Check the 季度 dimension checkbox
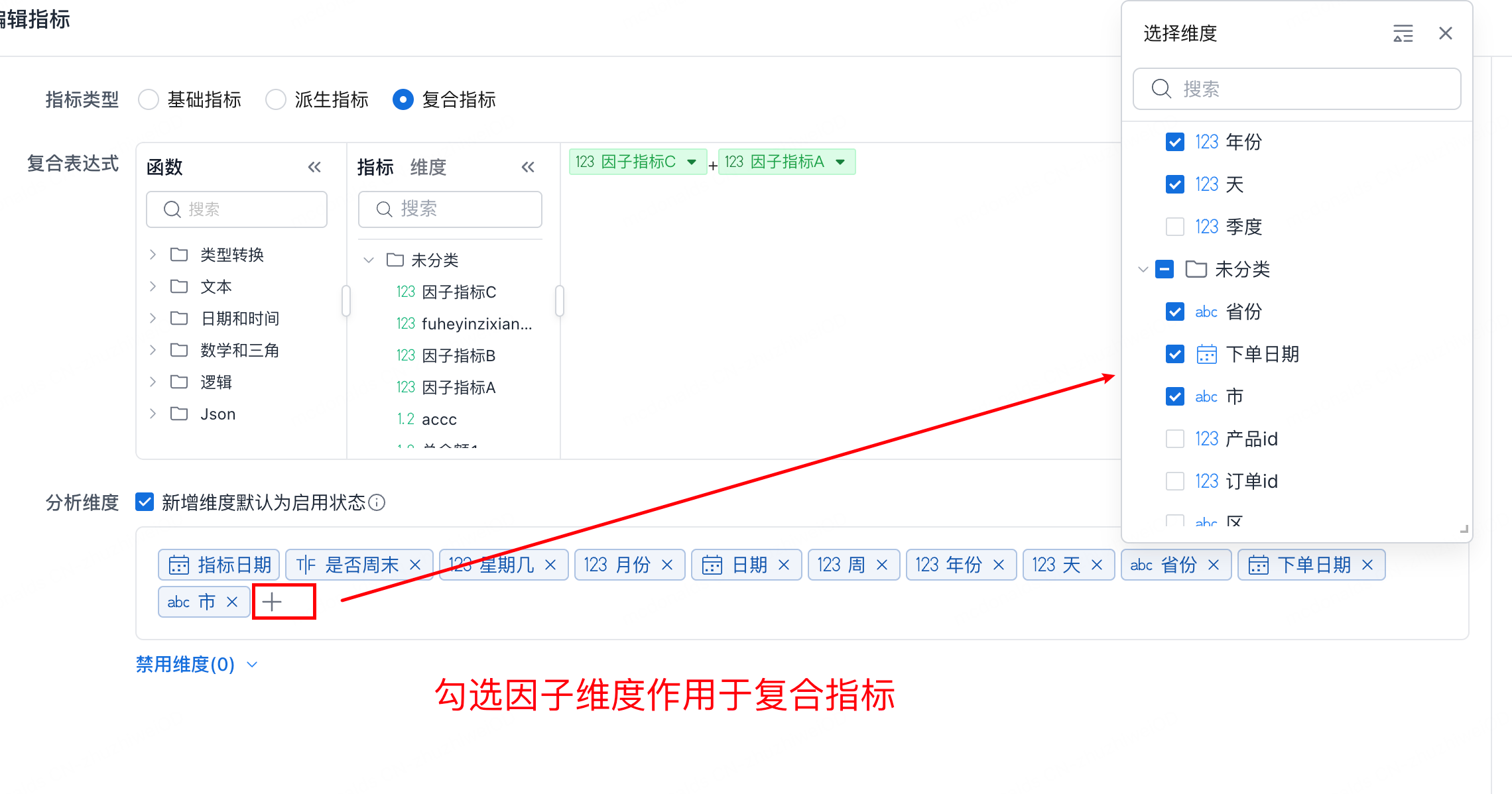The image size is (1512, 794). click(x=1174, y=227)
